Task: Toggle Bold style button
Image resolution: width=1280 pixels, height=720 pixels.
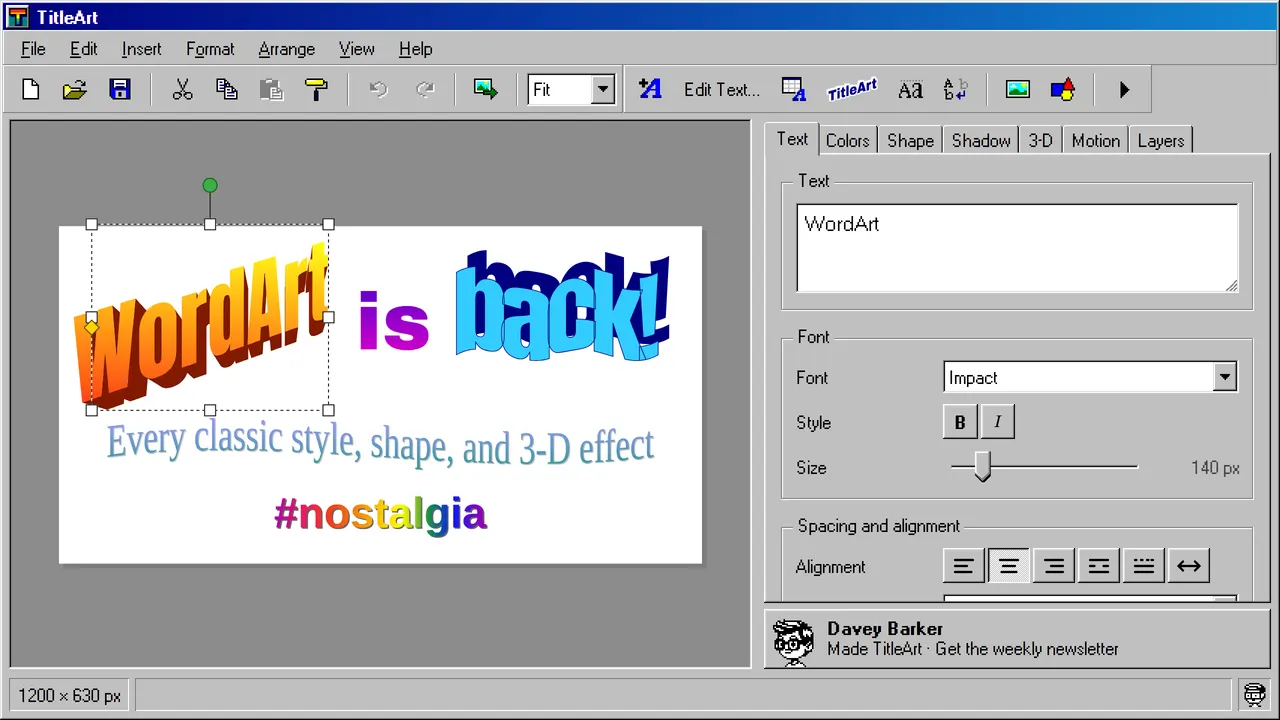Action: point(960,422)
